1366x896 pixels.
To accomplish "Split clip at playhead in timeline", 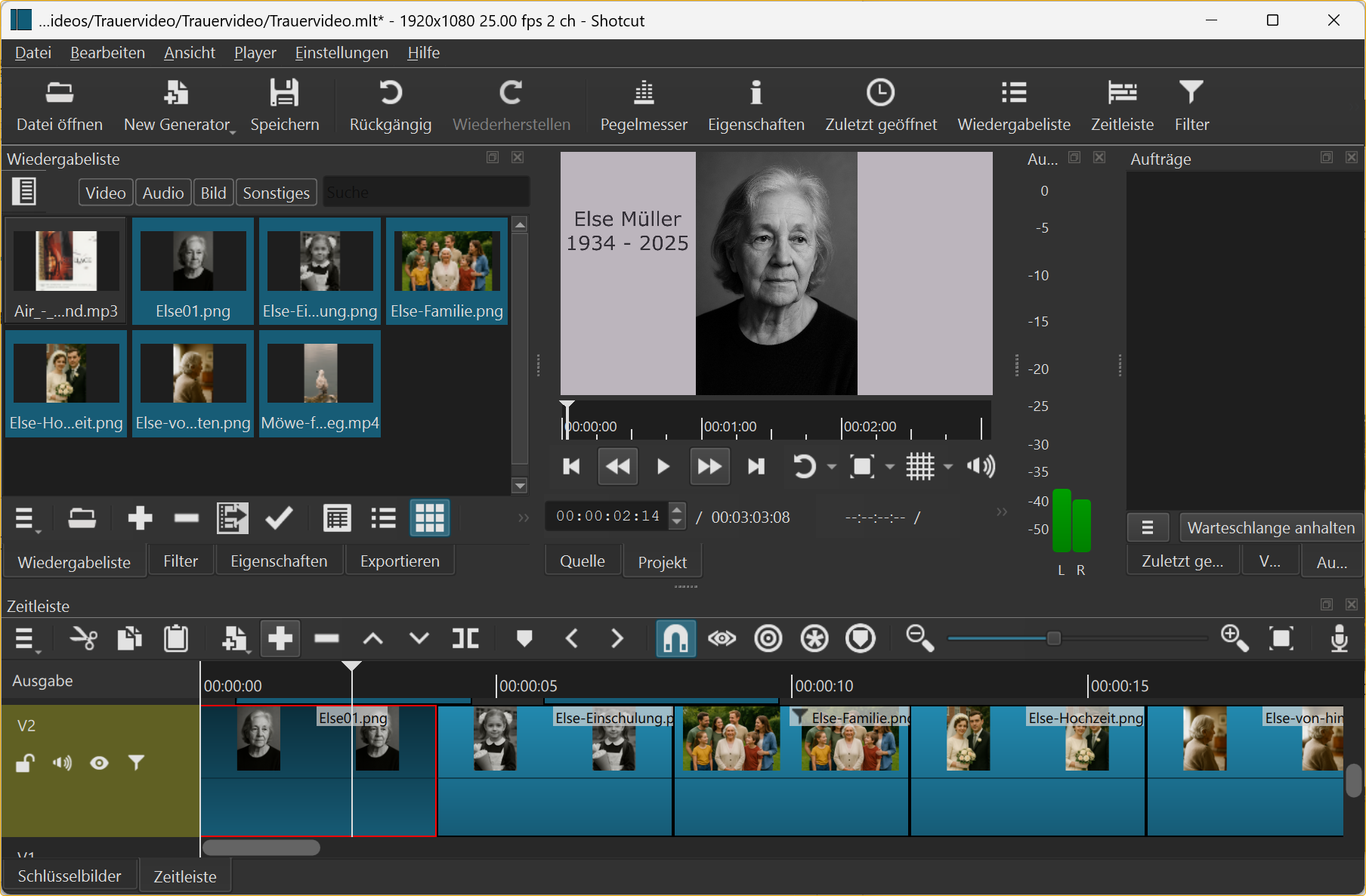I will coord(465,639).
